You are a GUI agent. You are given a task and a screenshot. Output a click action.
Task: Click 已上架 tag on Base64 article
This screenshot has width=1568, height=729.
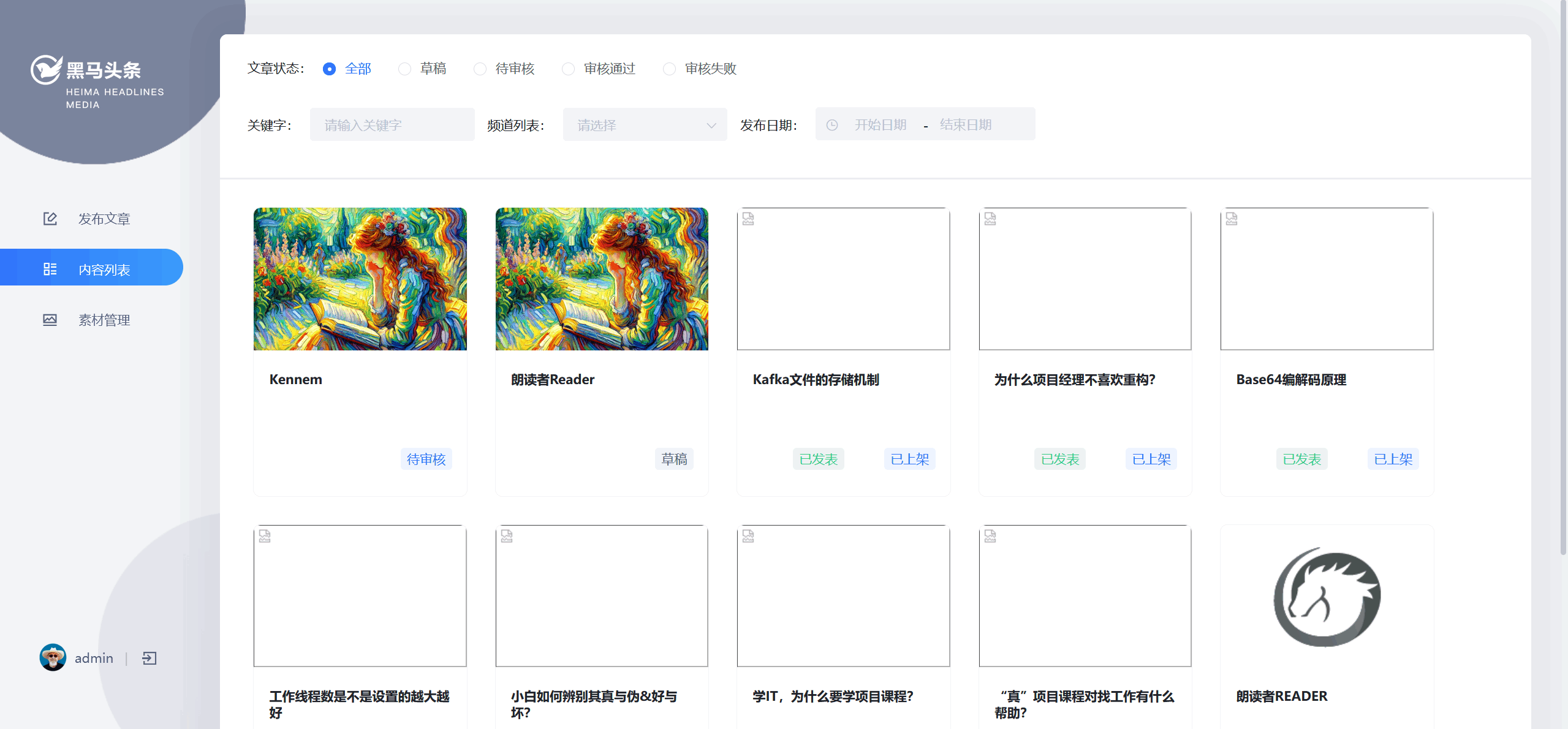[1393, 459]
